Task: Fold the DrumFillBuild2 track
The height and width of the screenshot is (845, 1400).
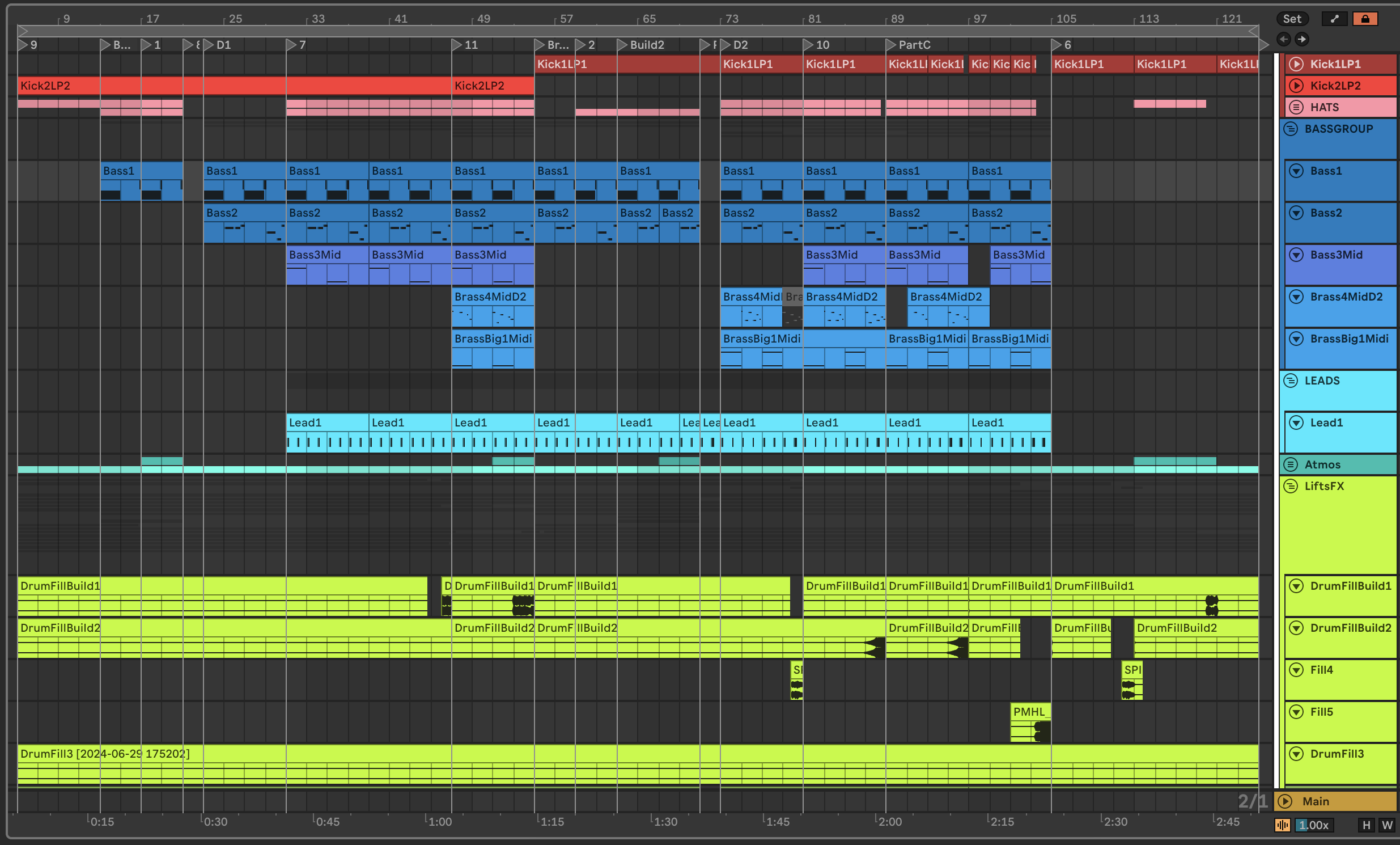Action: coord(1296,628)
